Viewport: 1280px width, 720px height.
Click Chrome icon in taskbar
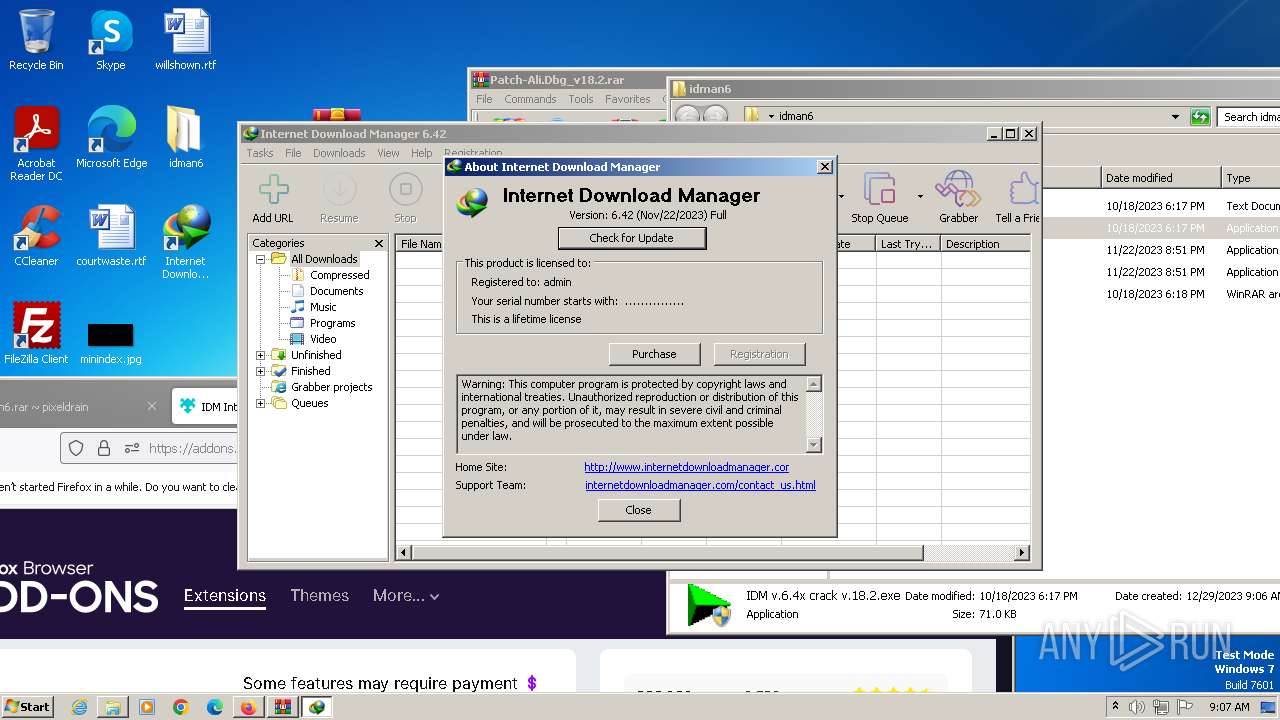(x=180, y=707)
